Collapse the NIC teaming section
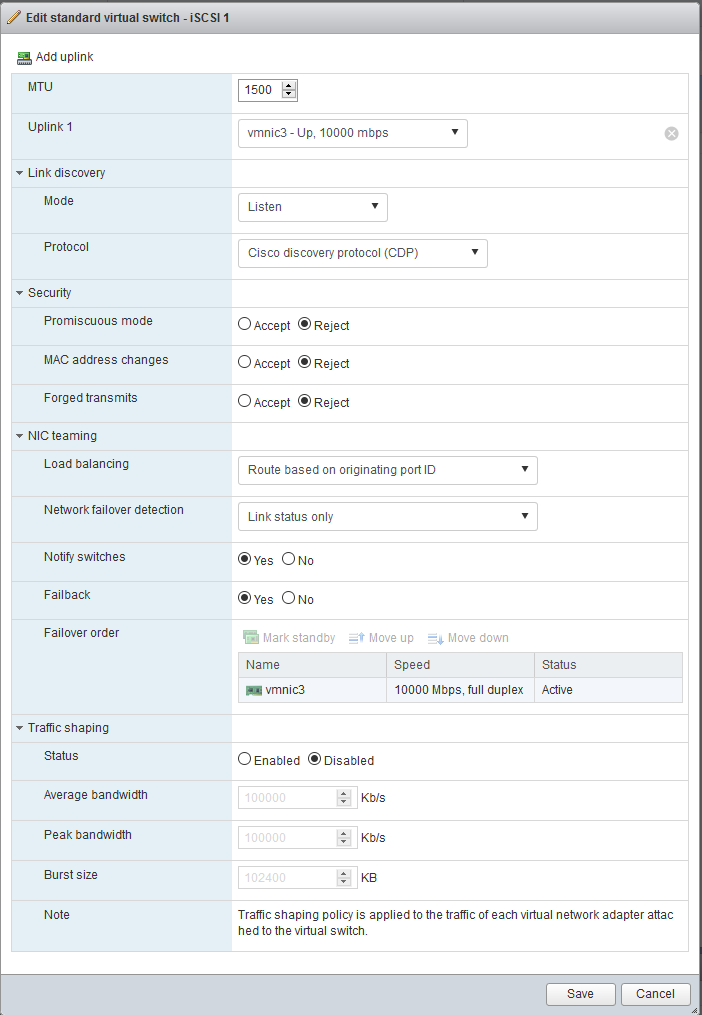 click(x=19, y=436)
